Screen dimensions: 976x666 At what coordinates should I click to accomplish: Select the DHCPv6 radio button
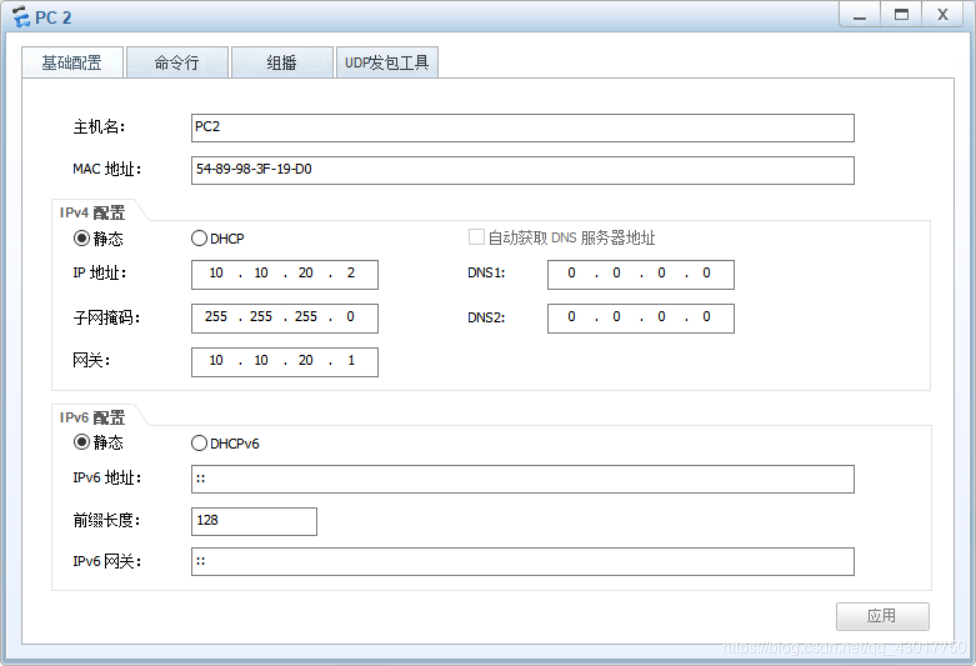[x=199, y=443]
